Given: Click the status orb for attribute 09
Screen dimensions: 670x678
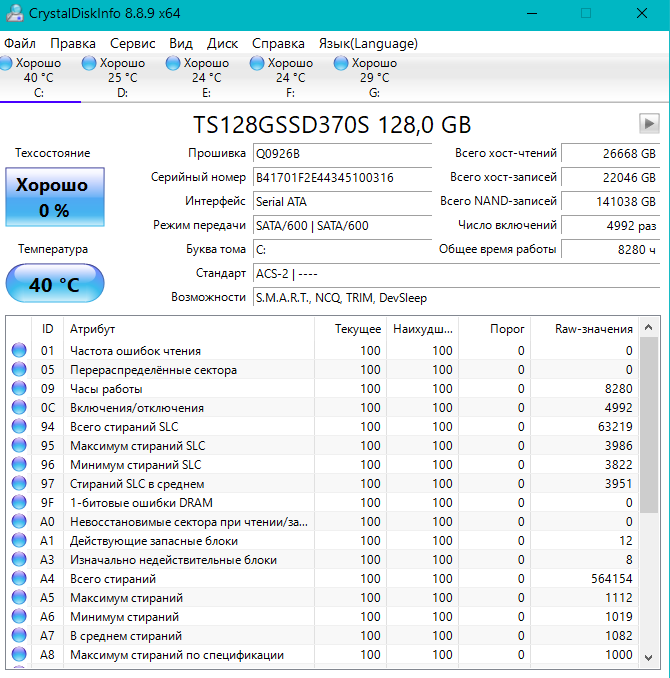Looking at the screenshot, I should (x=19, y=388).
